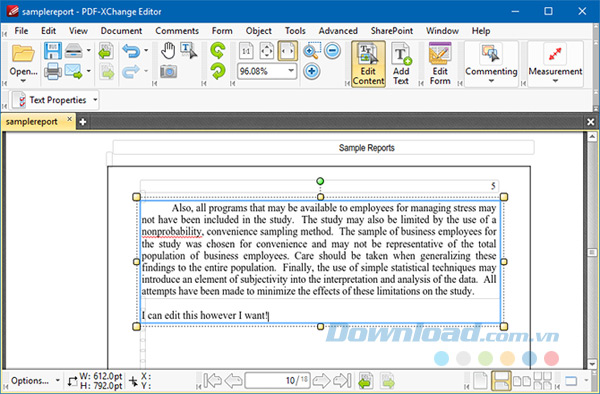Send document by email envelope icon

point(73,72)
